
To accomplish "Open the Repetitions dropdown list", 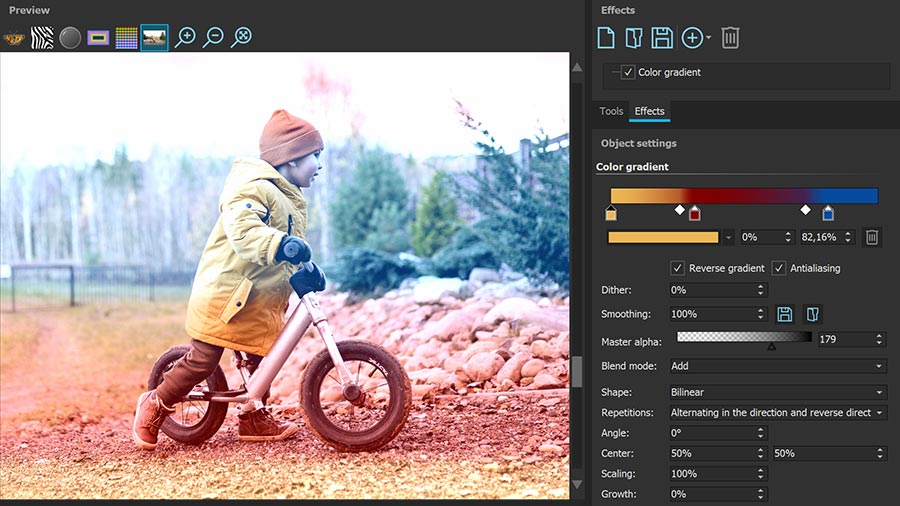I will point(777,412).
